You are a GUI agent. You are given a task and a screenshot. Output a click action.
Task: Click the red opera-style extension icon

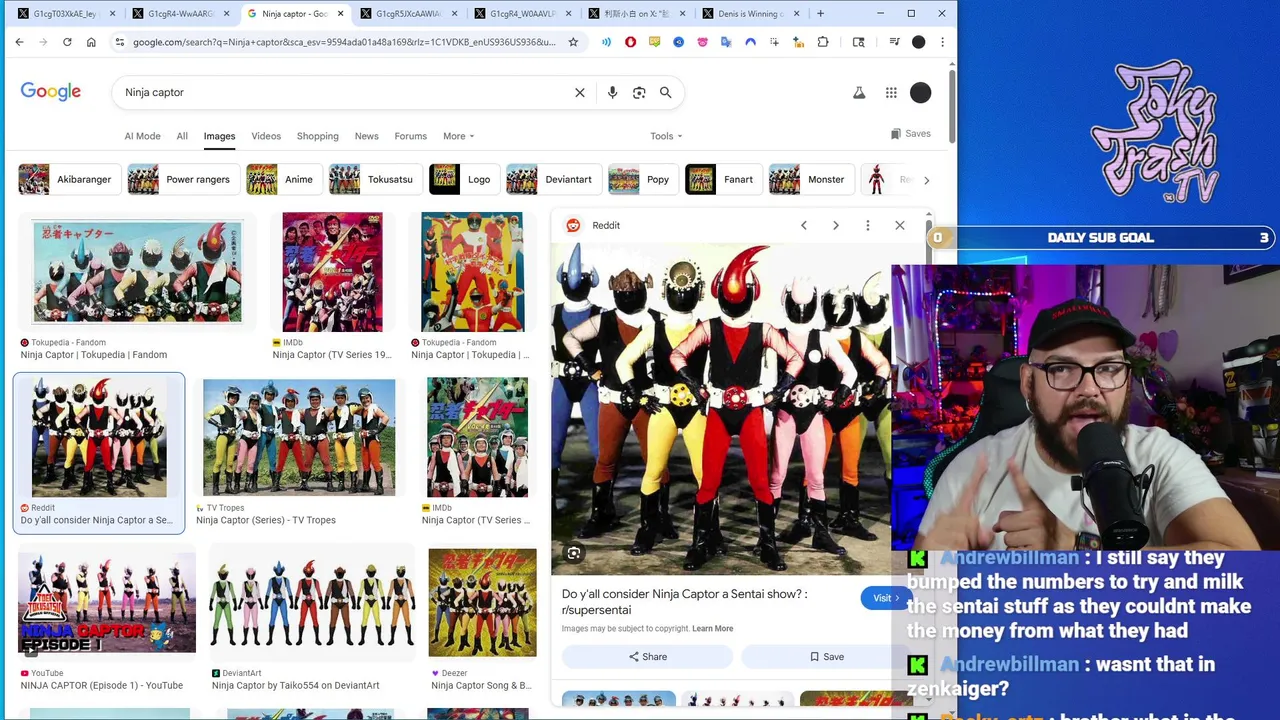point(630,42)
